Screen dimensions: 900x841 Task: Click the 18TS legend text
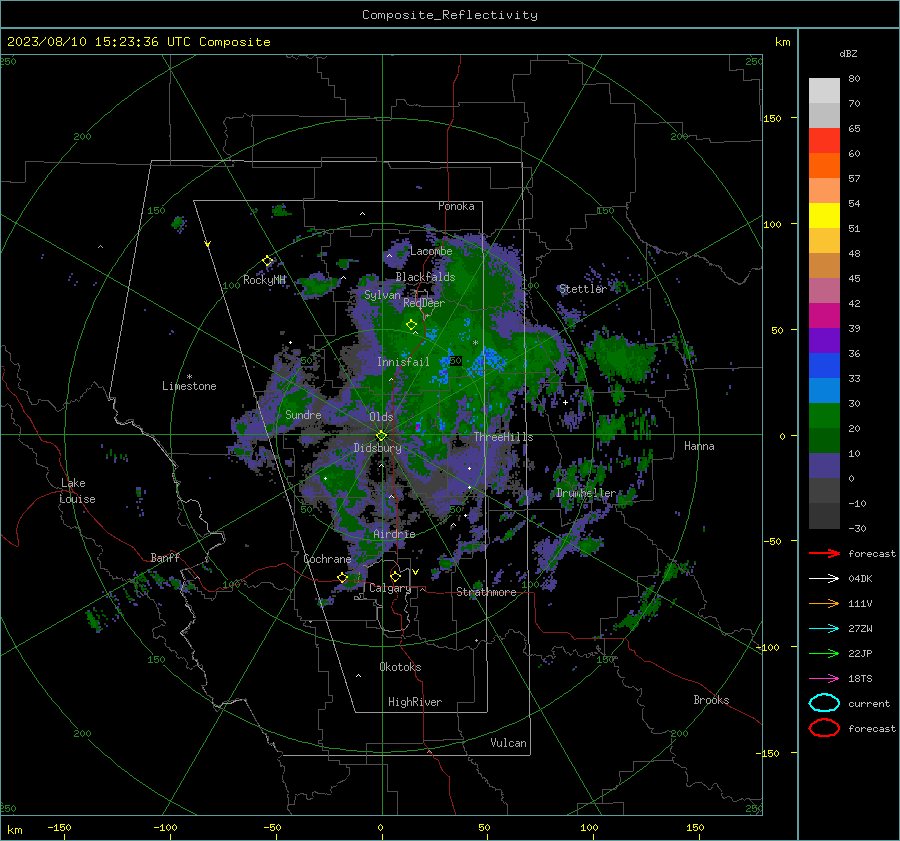(860, 679)
